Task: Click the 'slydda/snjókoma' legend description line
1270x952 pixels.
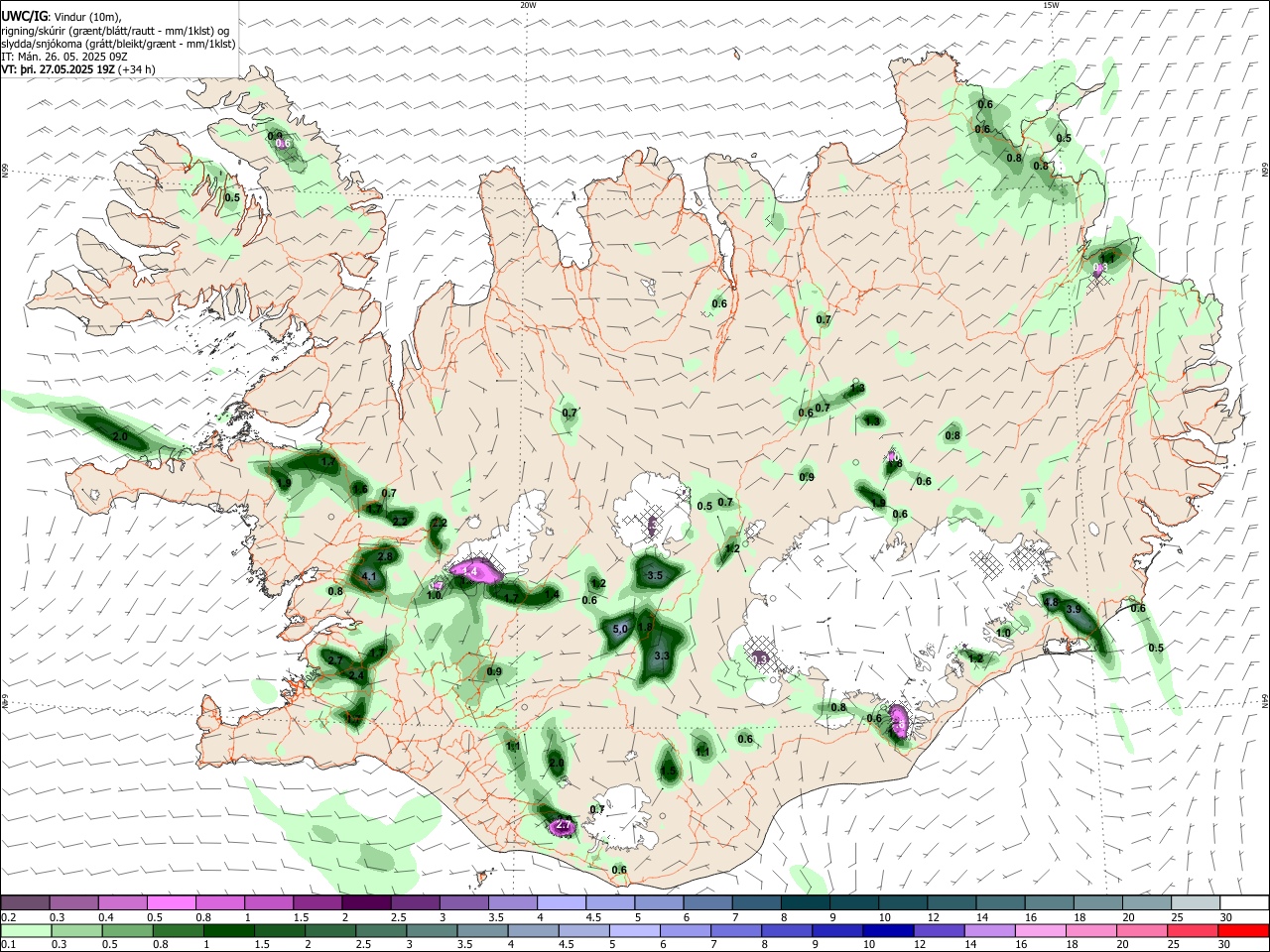Action: tap(118, 44)
